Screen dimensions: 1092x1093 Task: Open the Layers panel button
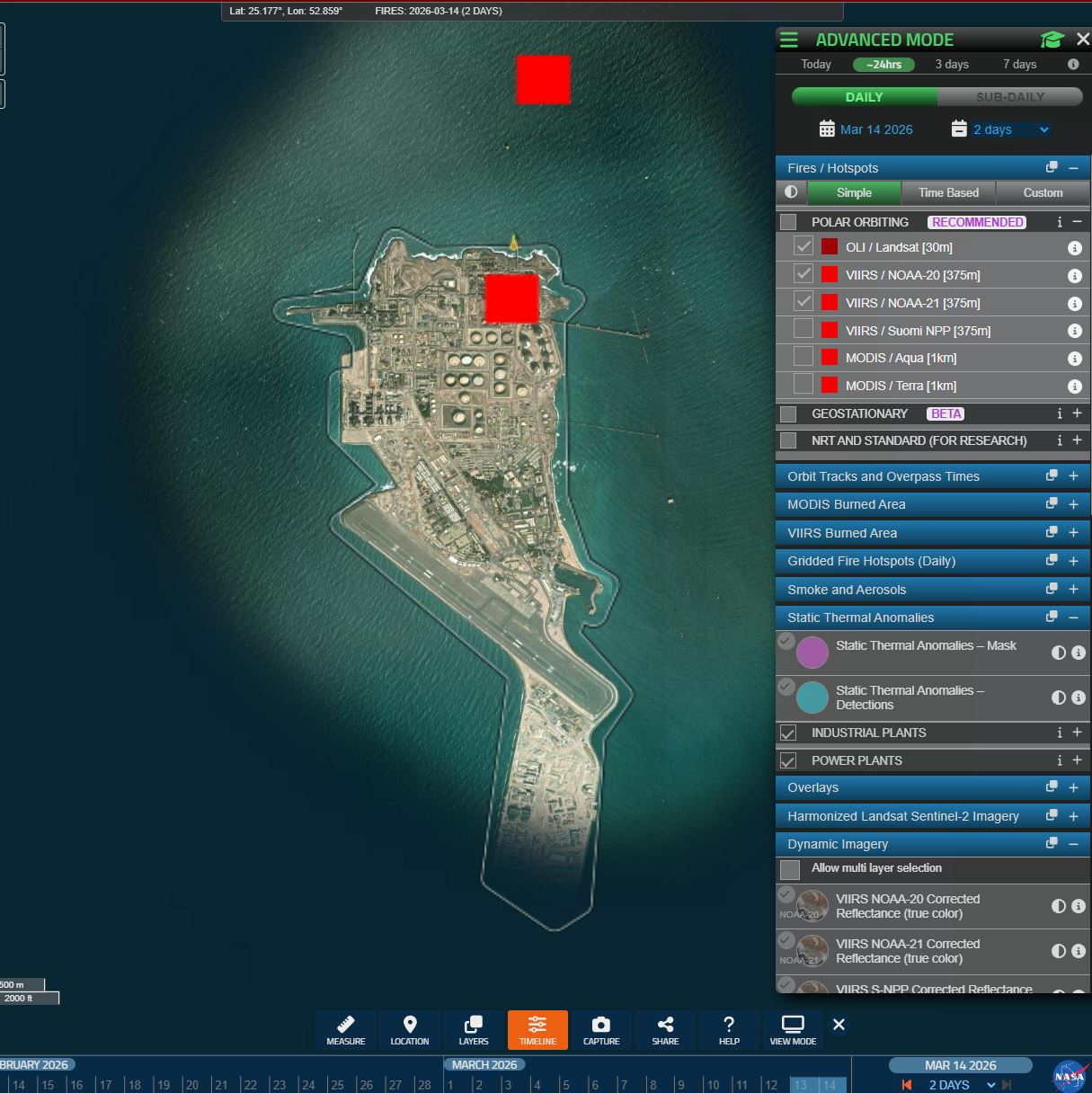[474, 1030]
